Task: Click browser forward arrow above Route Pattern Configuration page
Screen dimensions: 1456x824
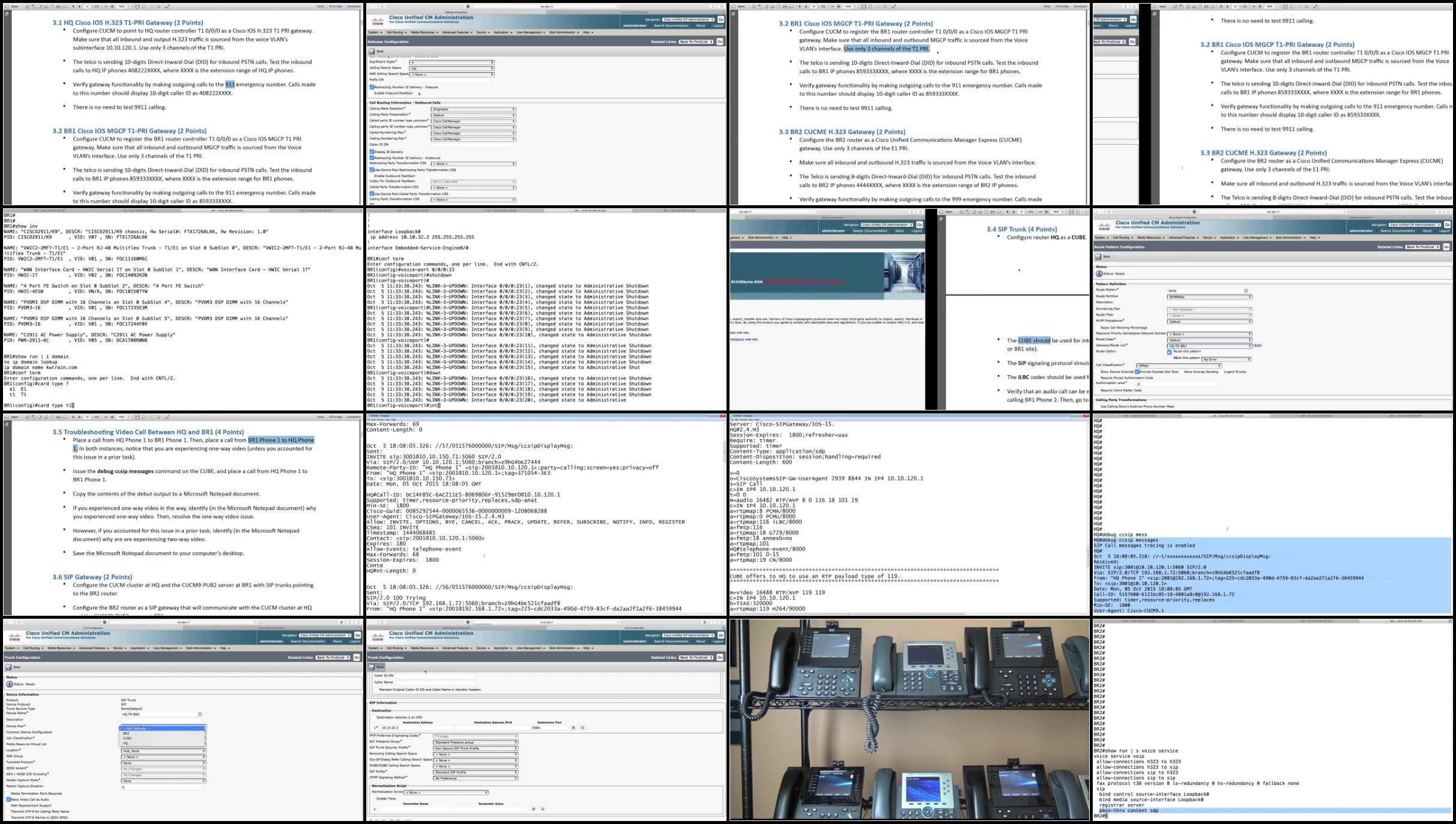Action: pyautogui.click(x=1102, y=212)
